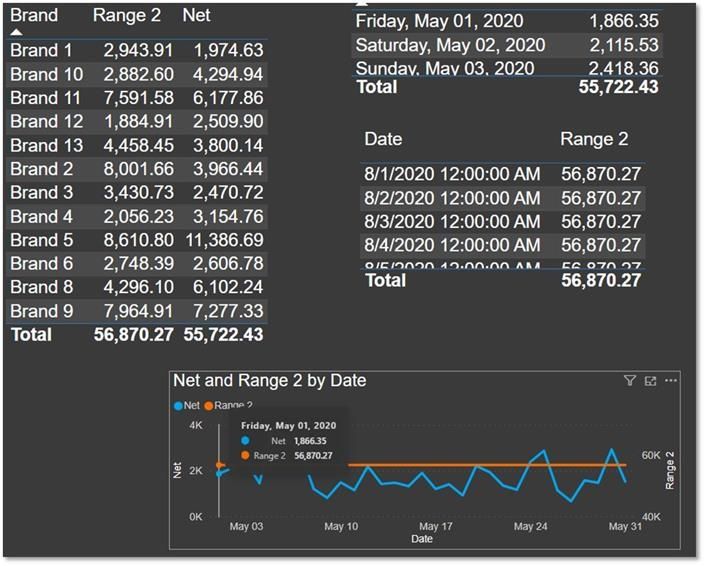Click the value 1,866.35 in date table
The height and width of the screenshot is (566, 705).
coord(624,21)
